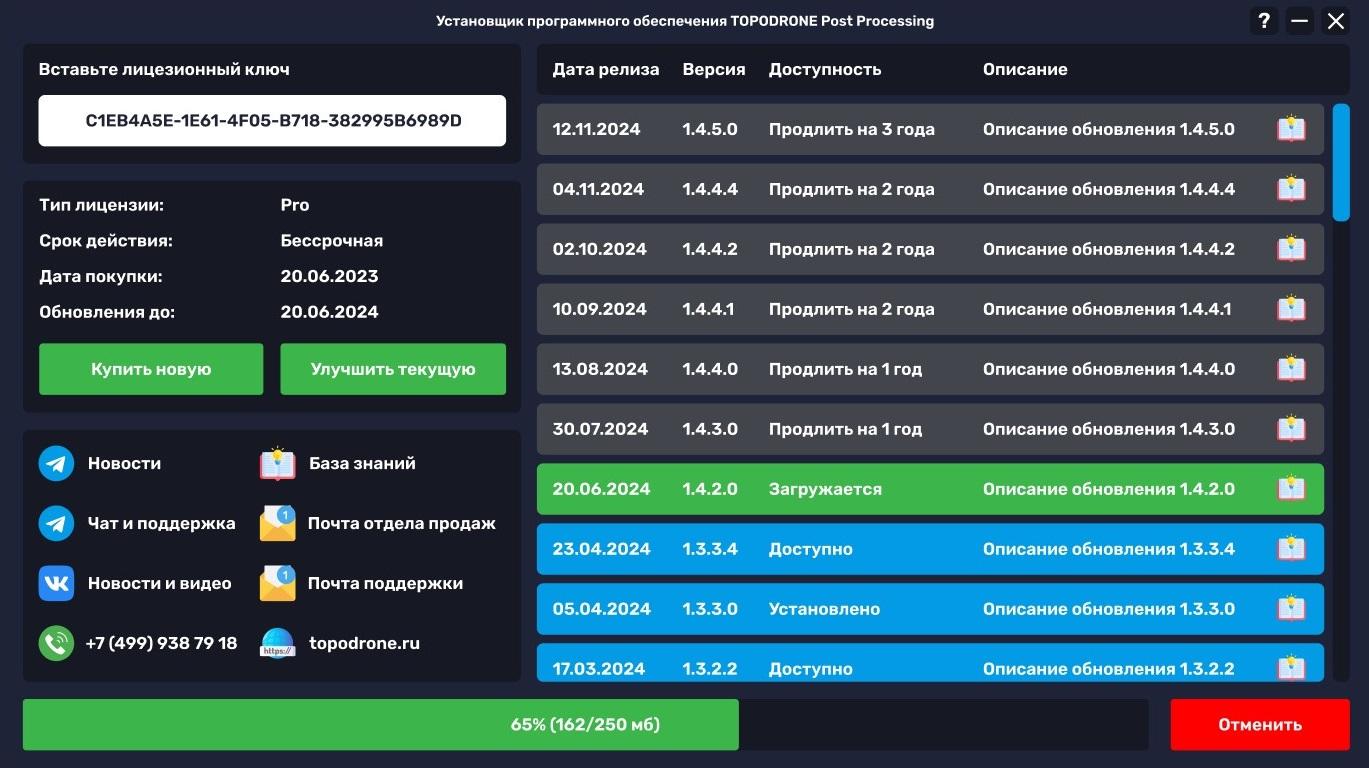
Task: Open description book icon for update 1.4.5.0
Action: (1291, 129)
